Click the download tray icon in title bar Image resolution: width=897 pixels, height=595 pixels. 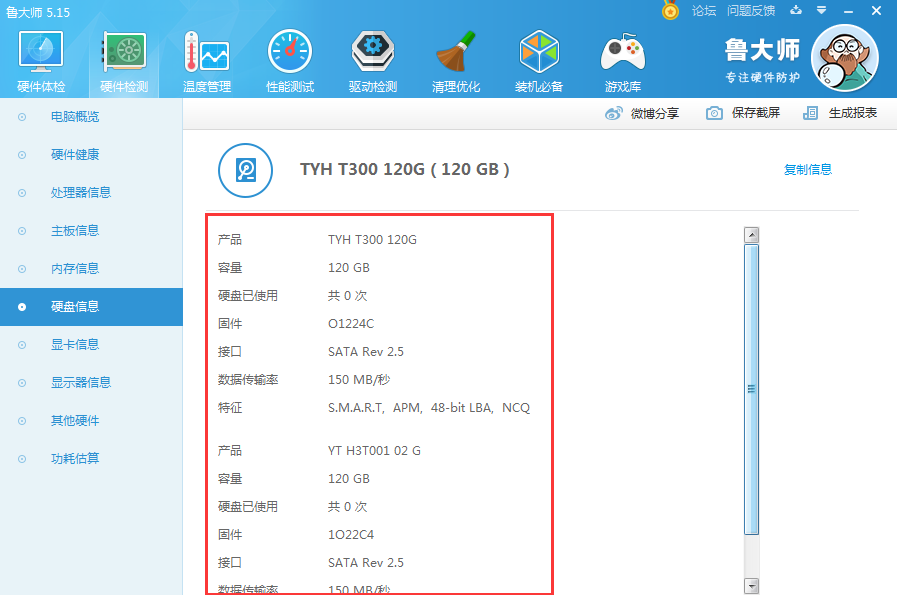point(796,10)
